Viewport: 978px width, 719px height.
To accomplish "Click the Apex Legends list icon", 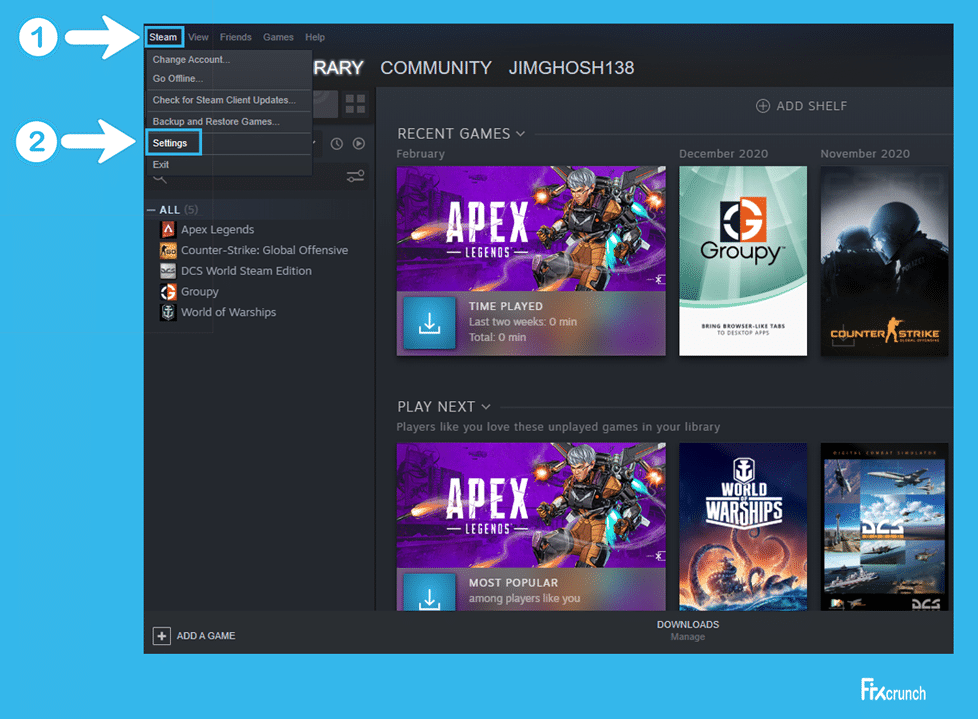I will coord(168,229).
